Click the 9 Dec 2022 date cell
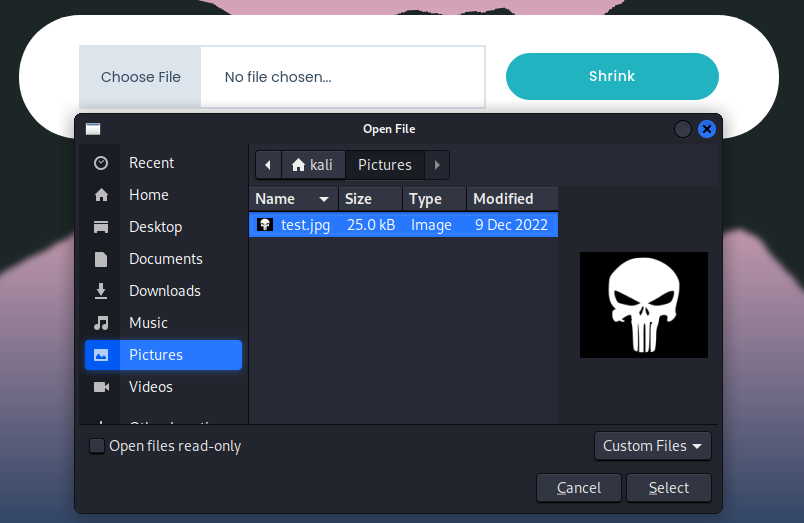Screen dimensions: 804x523 (511, 225)
